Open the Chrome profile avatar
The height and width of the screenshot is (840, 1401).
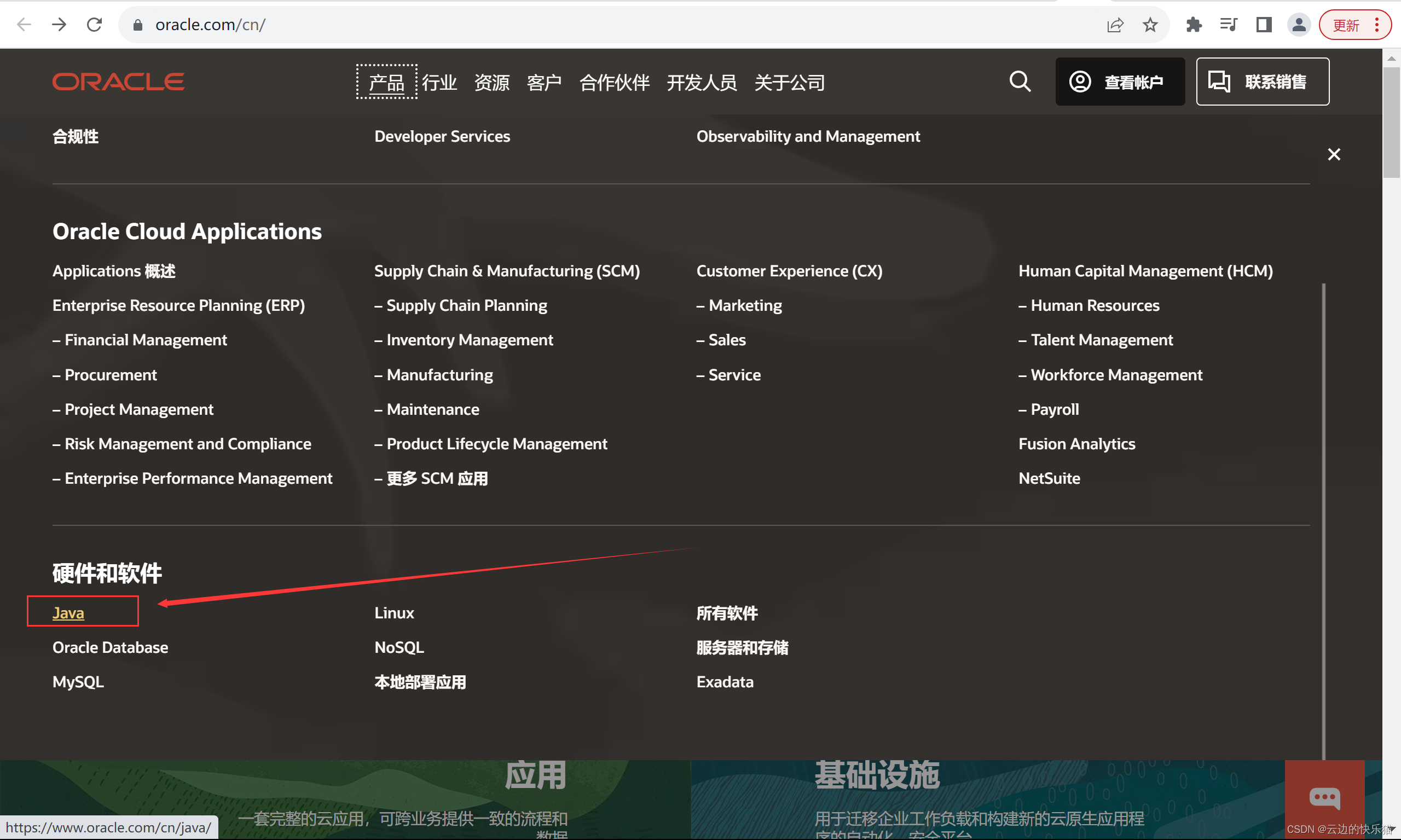(1299, 25)
